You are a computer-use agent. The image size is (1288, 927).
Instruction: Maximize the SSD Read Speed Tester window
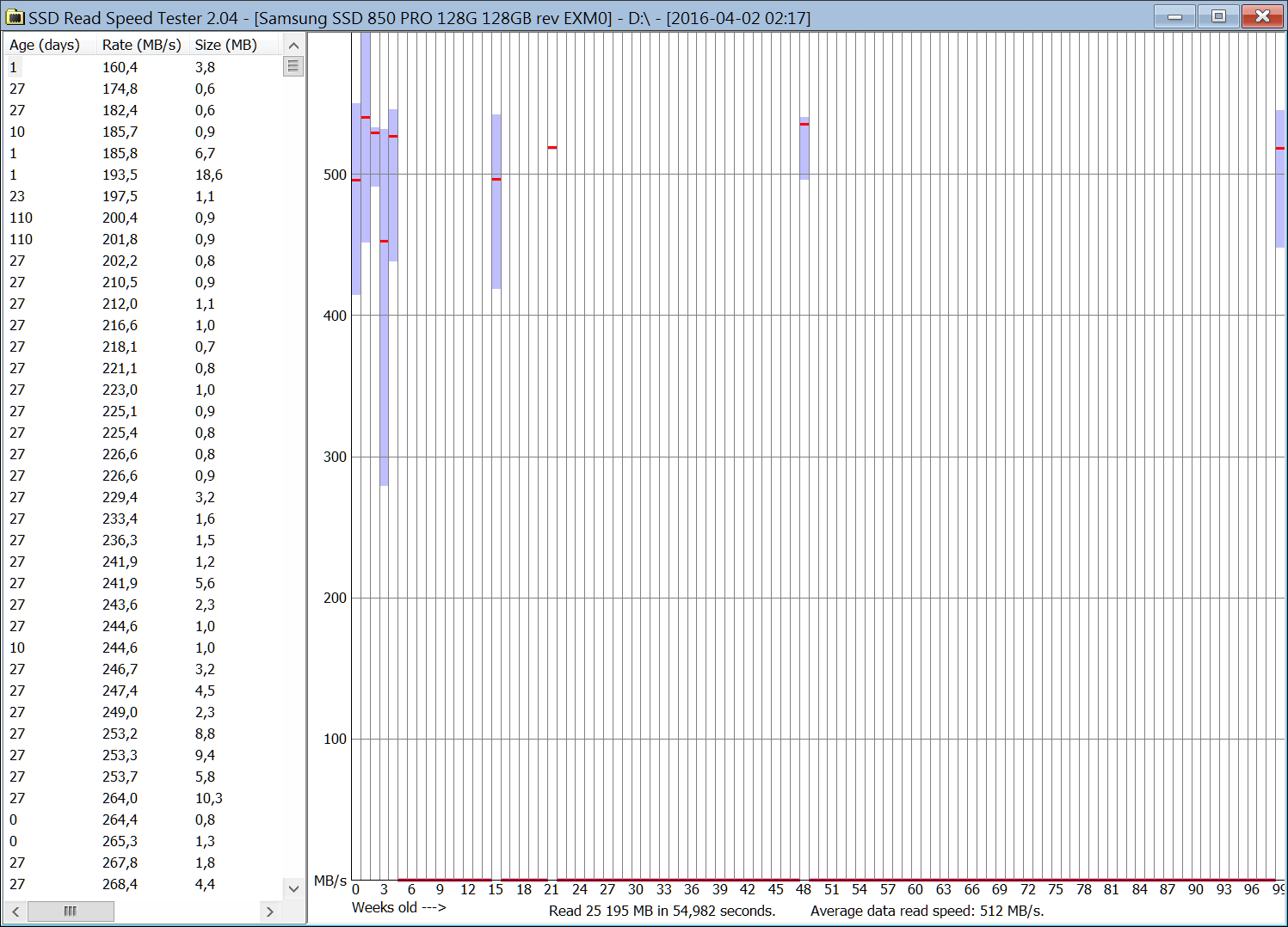(x=1218, y=16)
